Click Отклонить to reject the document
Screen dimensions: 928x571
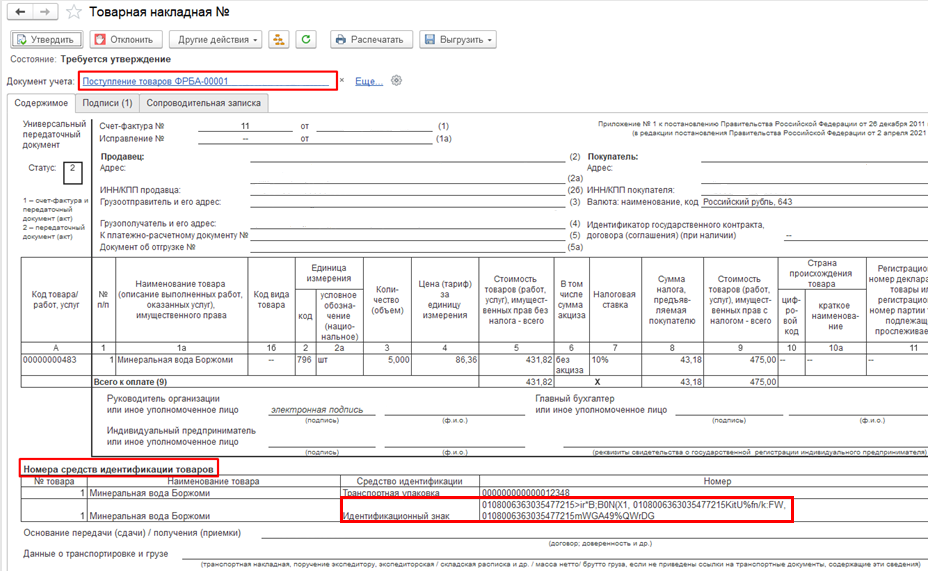(125, 40)
